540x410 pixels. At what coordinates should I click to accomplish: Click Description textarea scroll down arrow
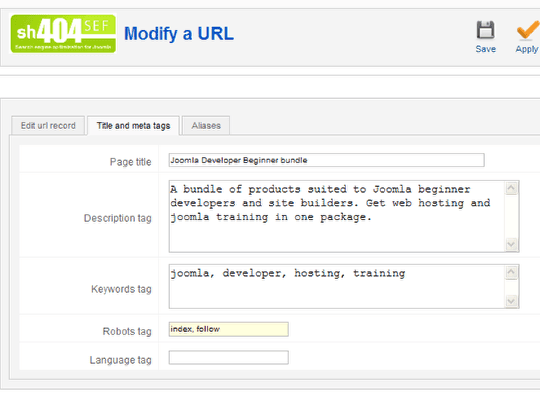[x=511, y=244]
